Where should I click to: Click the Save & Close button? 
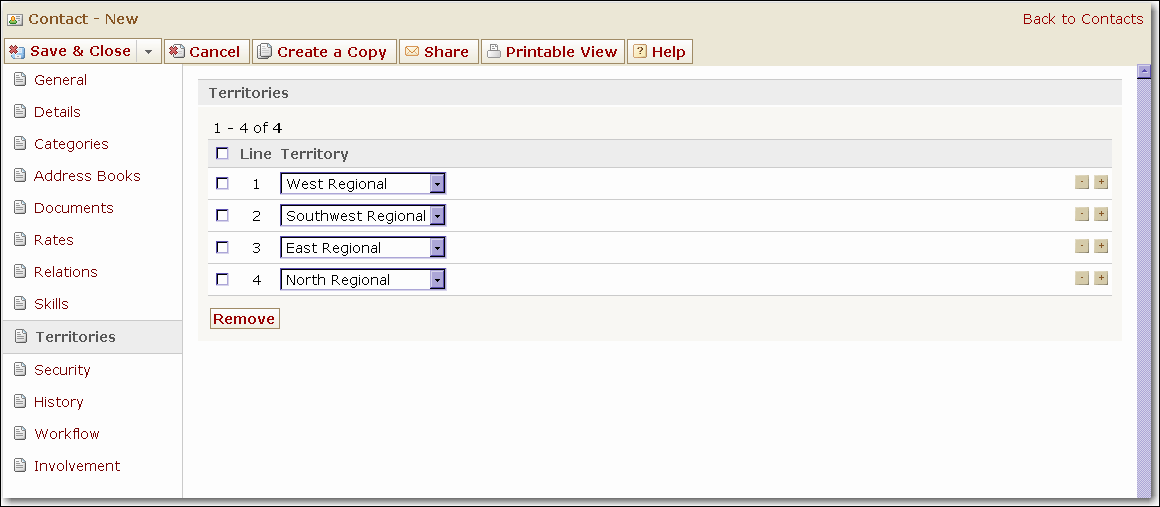point(71,52)
